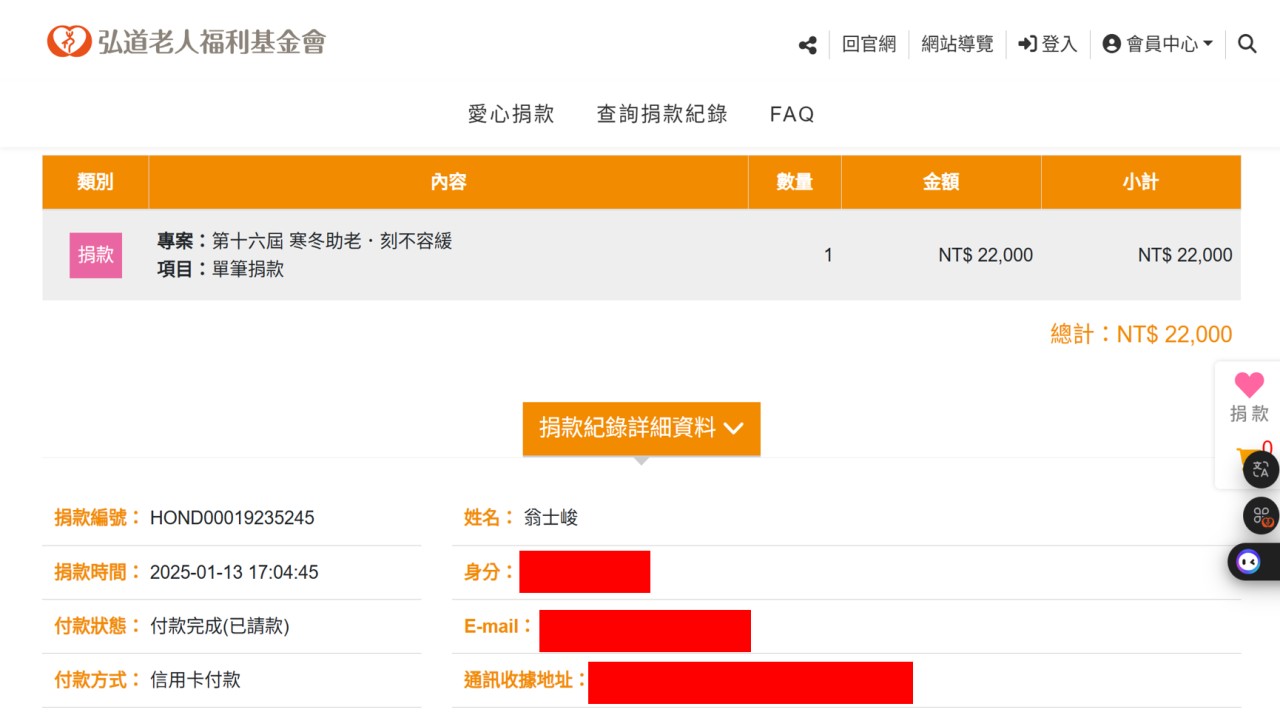Click the pink heart 捐款 floating icon
The width and height of the screenshot is (1280, 718).
click(x=1248, y=386)
